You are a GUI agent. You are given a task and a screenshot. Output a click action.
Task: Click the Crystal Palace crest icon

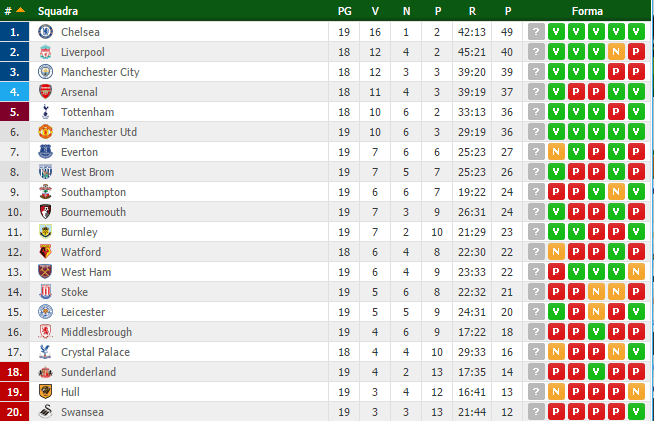point(45,352)
